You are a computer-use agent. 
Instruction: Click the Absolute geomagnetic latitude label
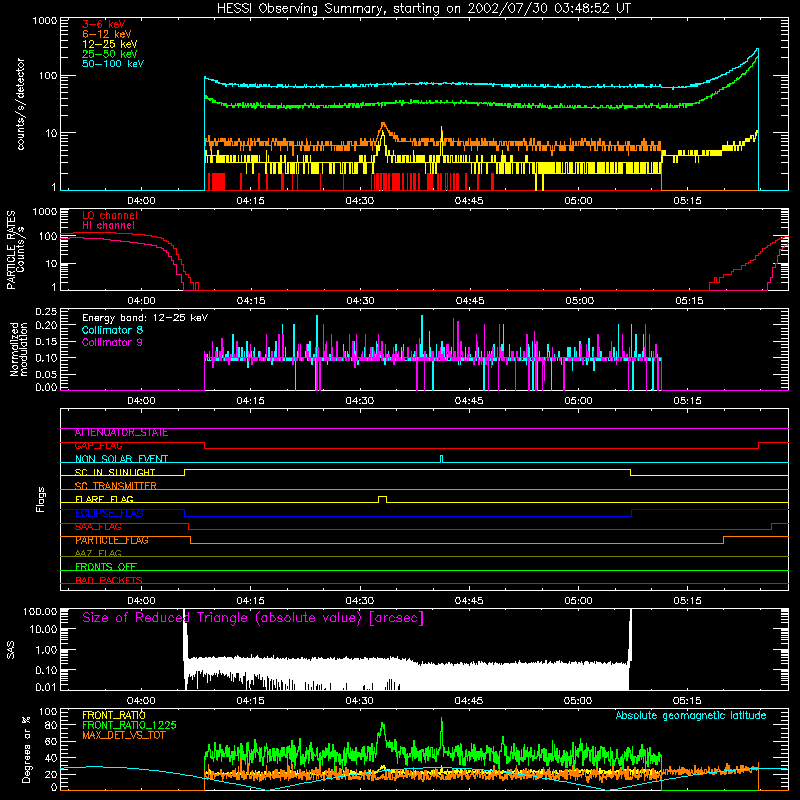(x=691, y=716)
